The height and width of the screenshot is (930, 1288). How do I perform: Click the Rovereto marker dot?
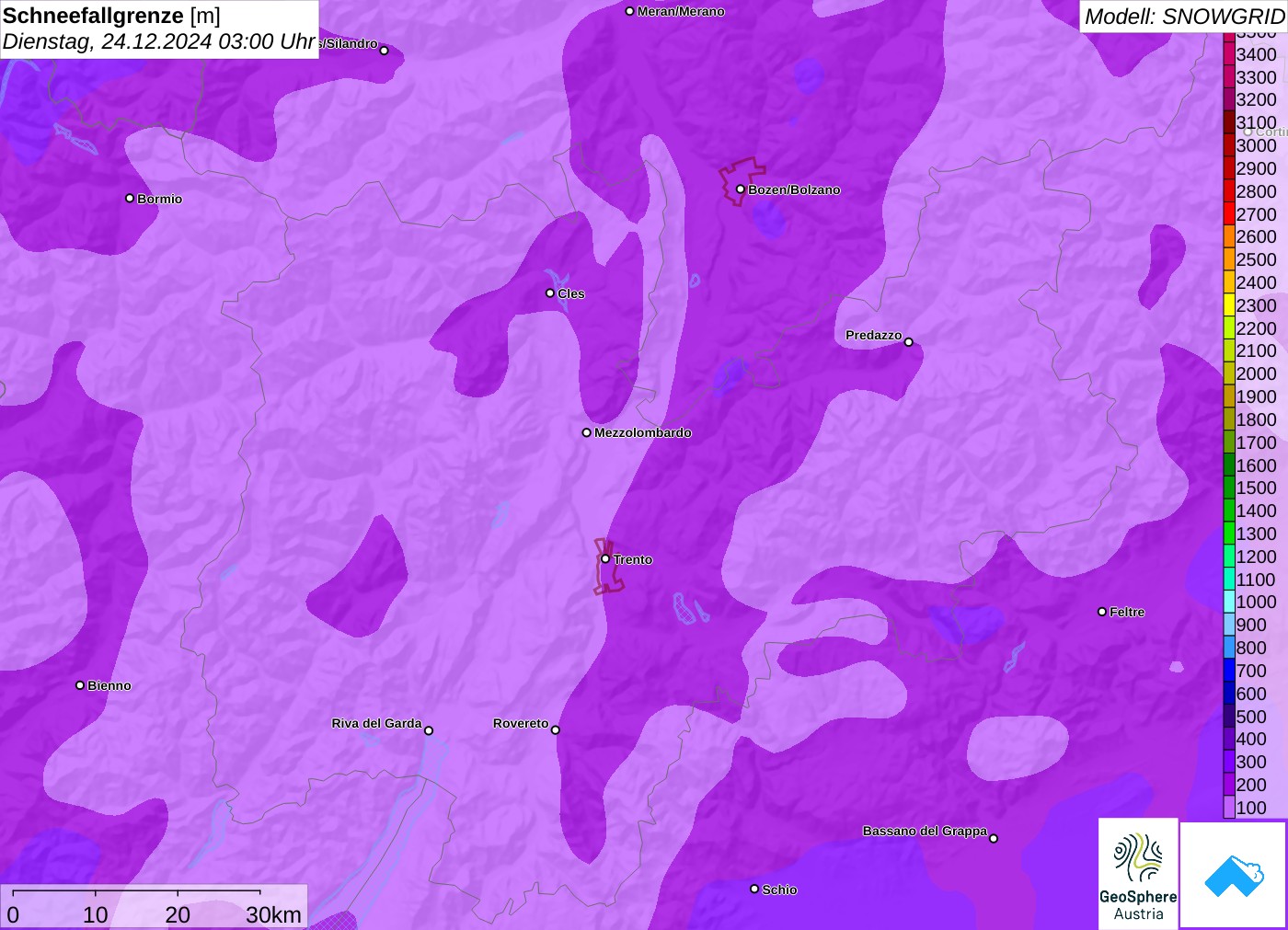pos(556,730)
